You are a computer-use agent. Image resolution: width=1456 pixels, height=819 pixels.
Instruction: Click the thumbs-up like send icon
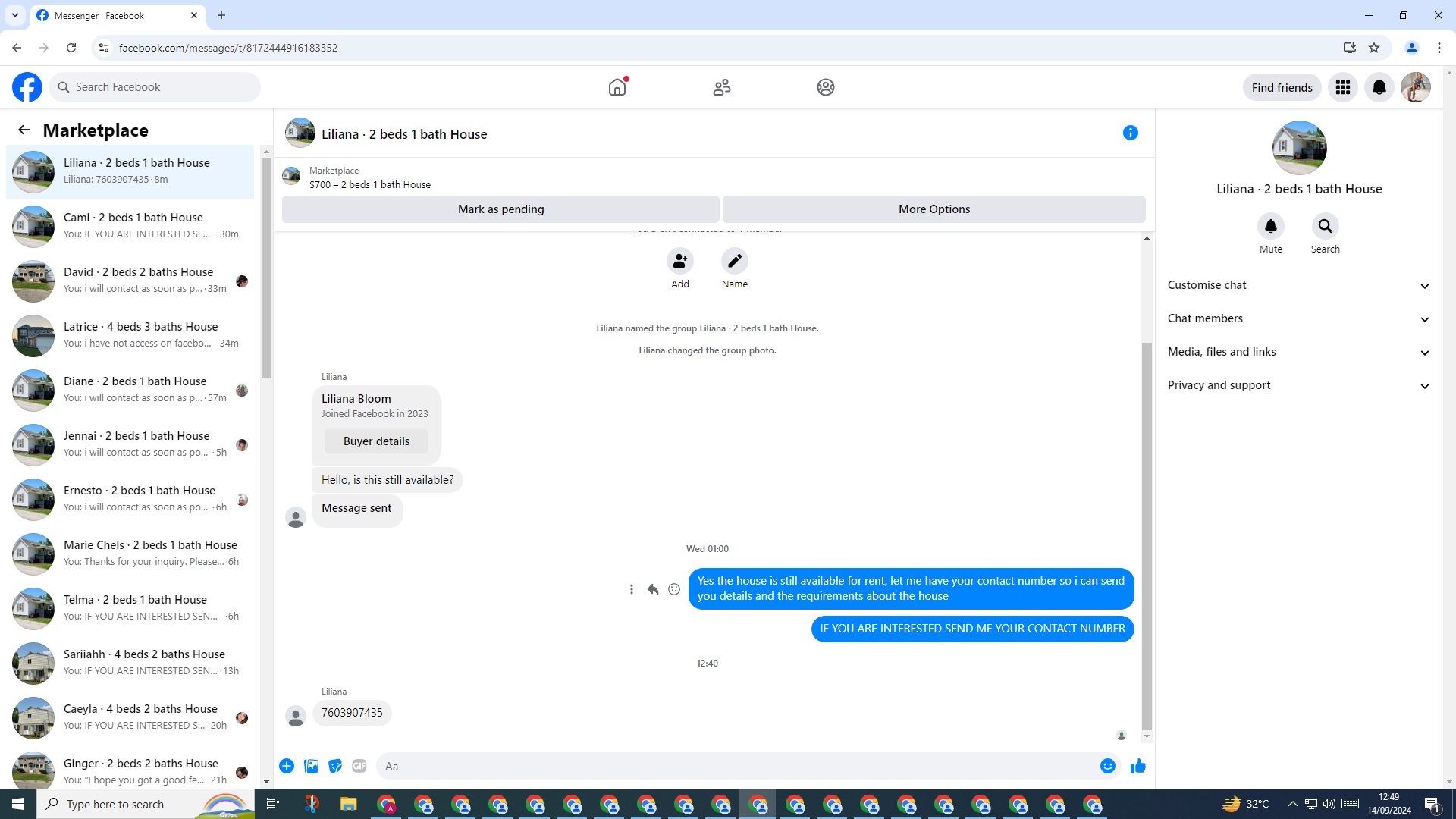coord(1137,767)
